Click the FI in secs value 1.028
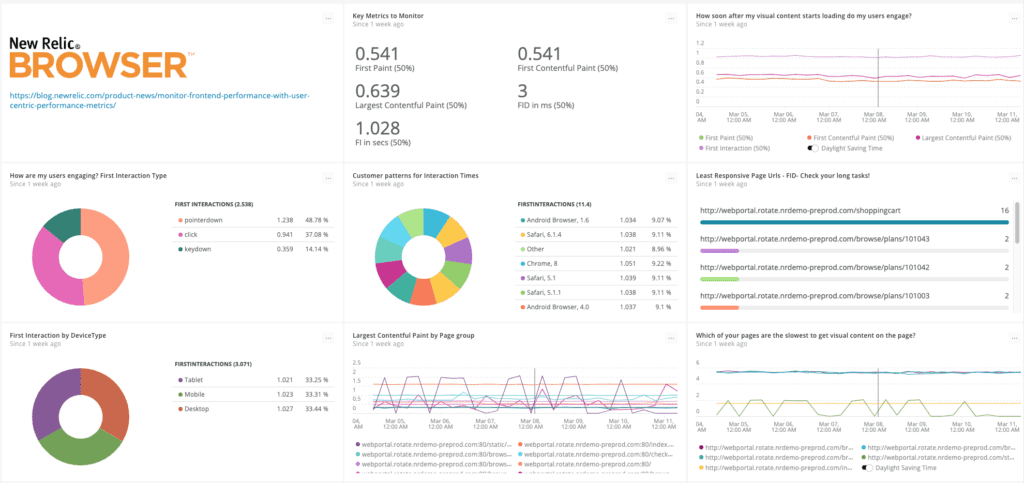The height and width of the screenshot is (483, 1024). [x=377, y=128]
